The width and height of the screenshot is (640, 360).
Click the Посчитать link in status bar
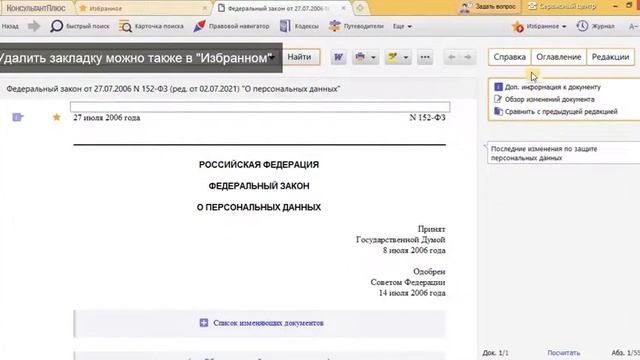point(564,353)
